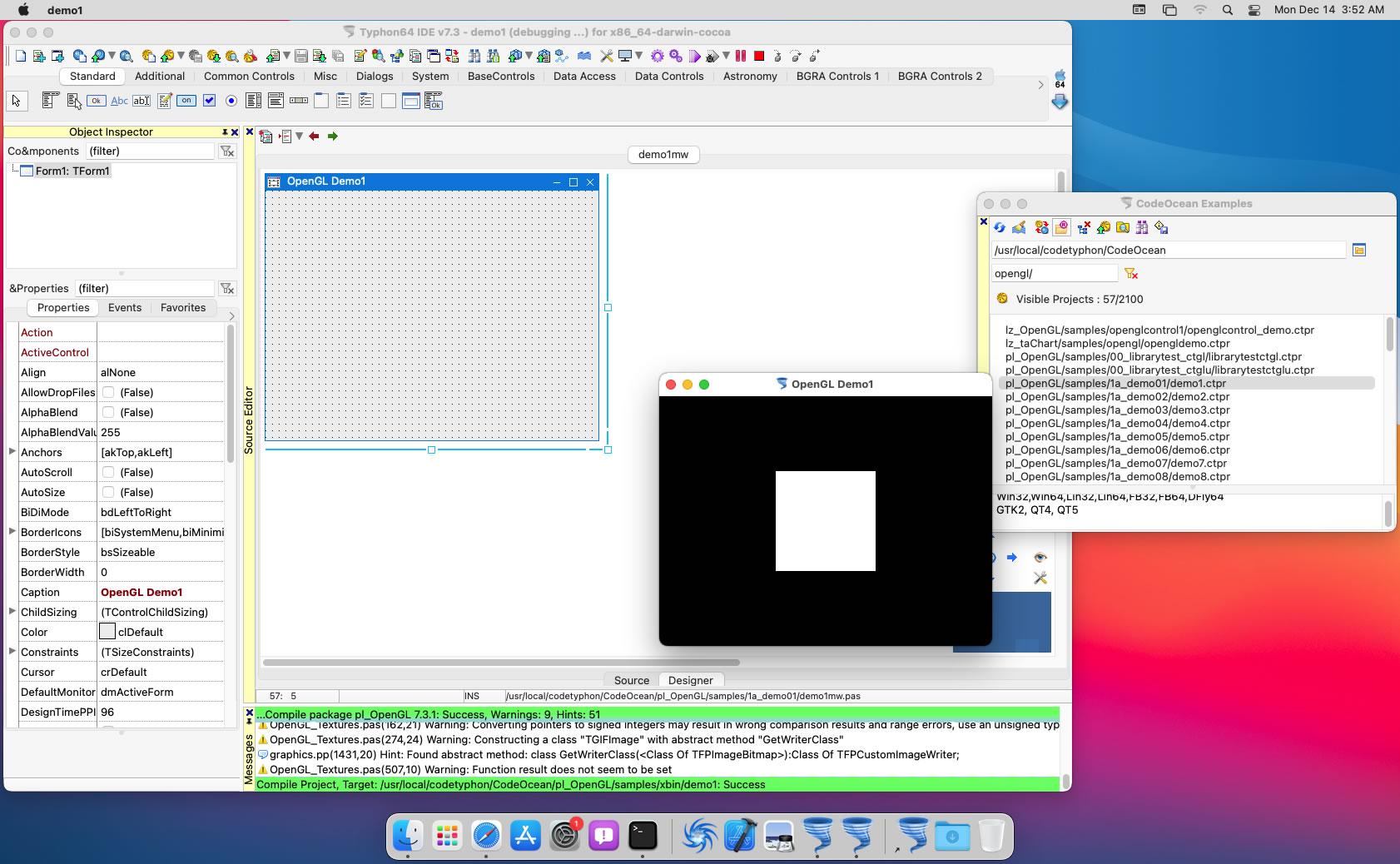
Task: Switch to the Events tab in Object Inspector
Action: click(125, 307)
